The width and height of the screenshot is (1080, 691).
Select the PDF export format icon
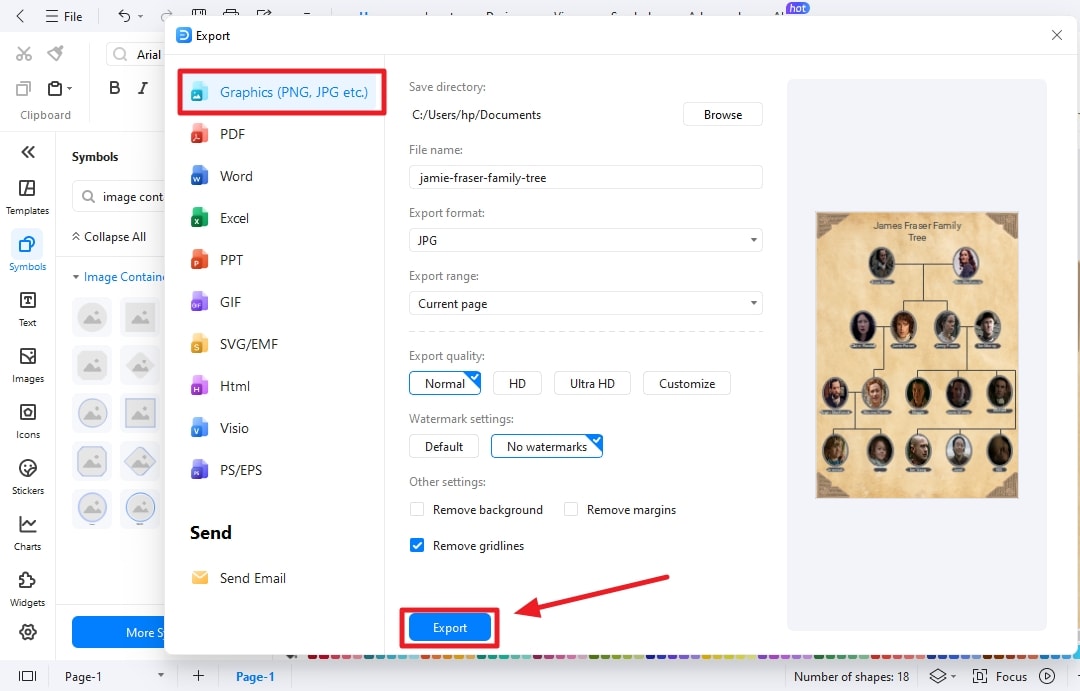pyautogui.click(x=225, y=133)
